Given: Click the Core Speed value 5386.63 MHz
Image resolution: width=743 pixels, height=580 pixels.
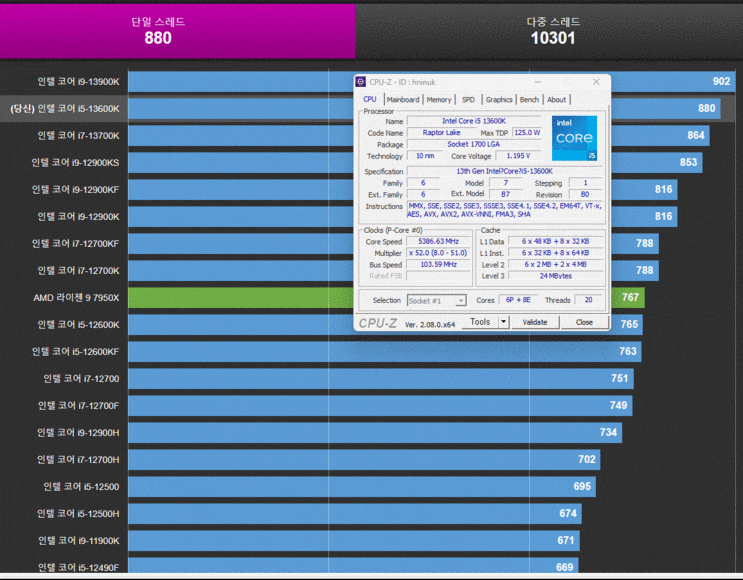Looking at the screenshot, I should click(438, 242).
